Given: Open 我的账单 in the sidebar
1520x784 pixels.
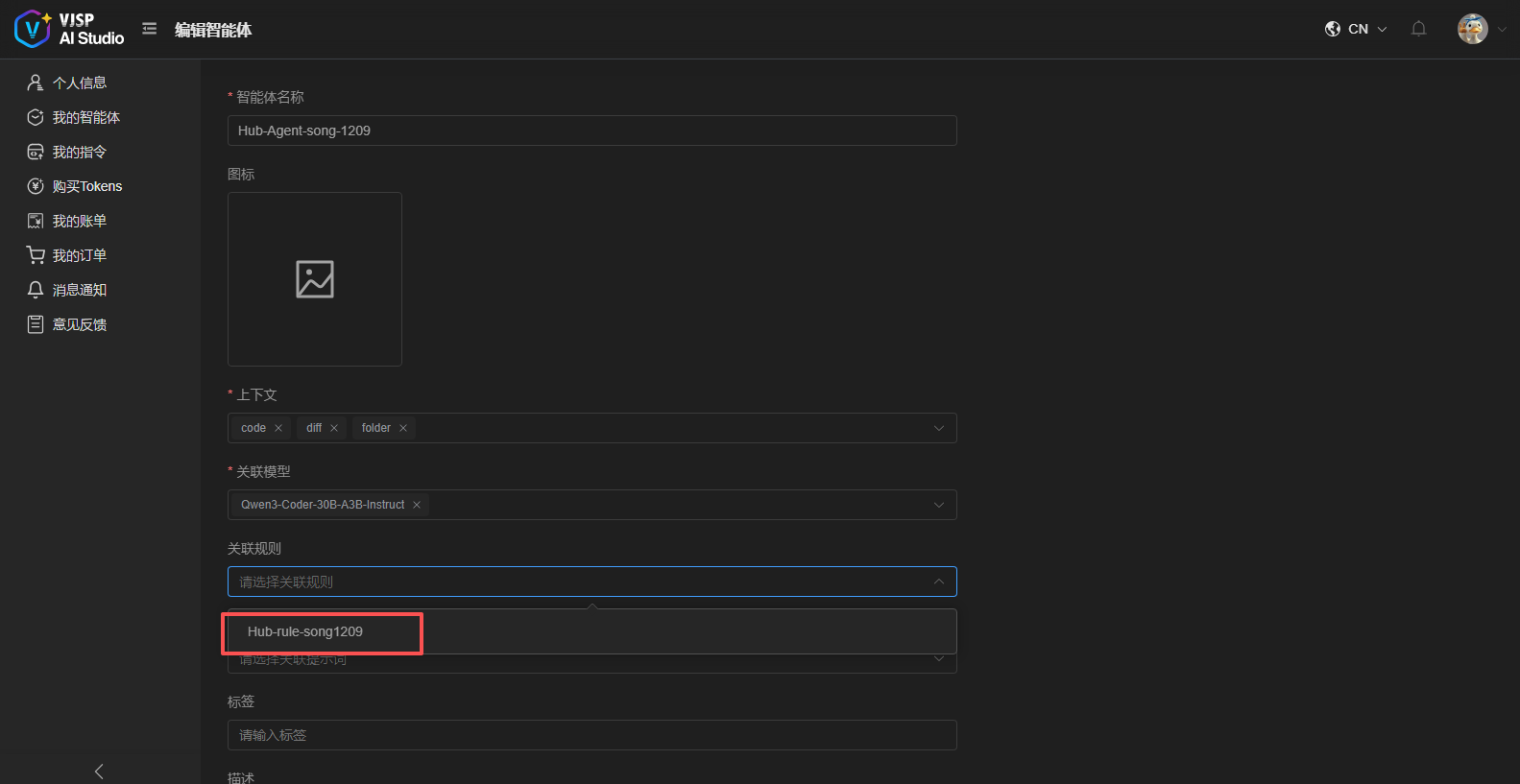Looking at the screenshot, I should (79, 221).
